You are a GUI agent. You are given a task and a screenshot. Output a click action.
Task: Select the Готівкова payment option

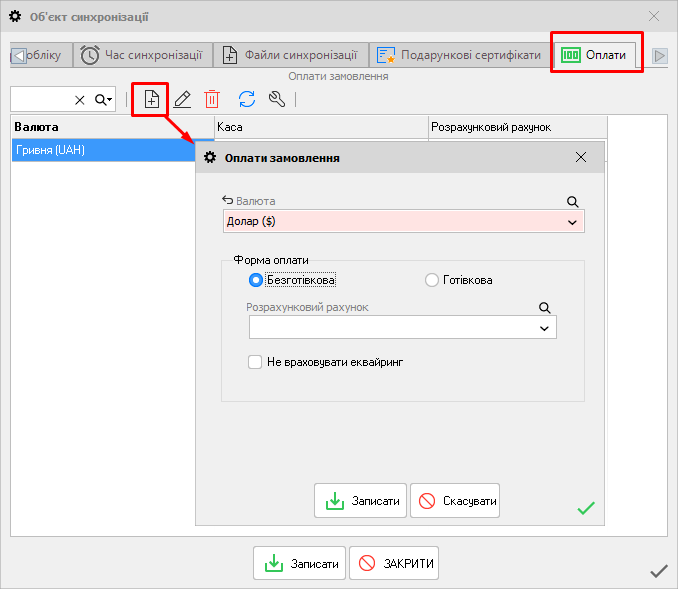point(432,280)
